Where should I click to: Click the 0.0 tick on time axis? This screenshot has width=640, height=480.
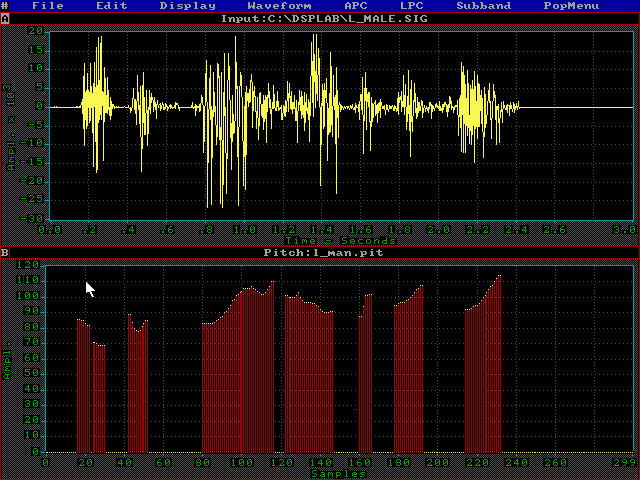point(50,230)
